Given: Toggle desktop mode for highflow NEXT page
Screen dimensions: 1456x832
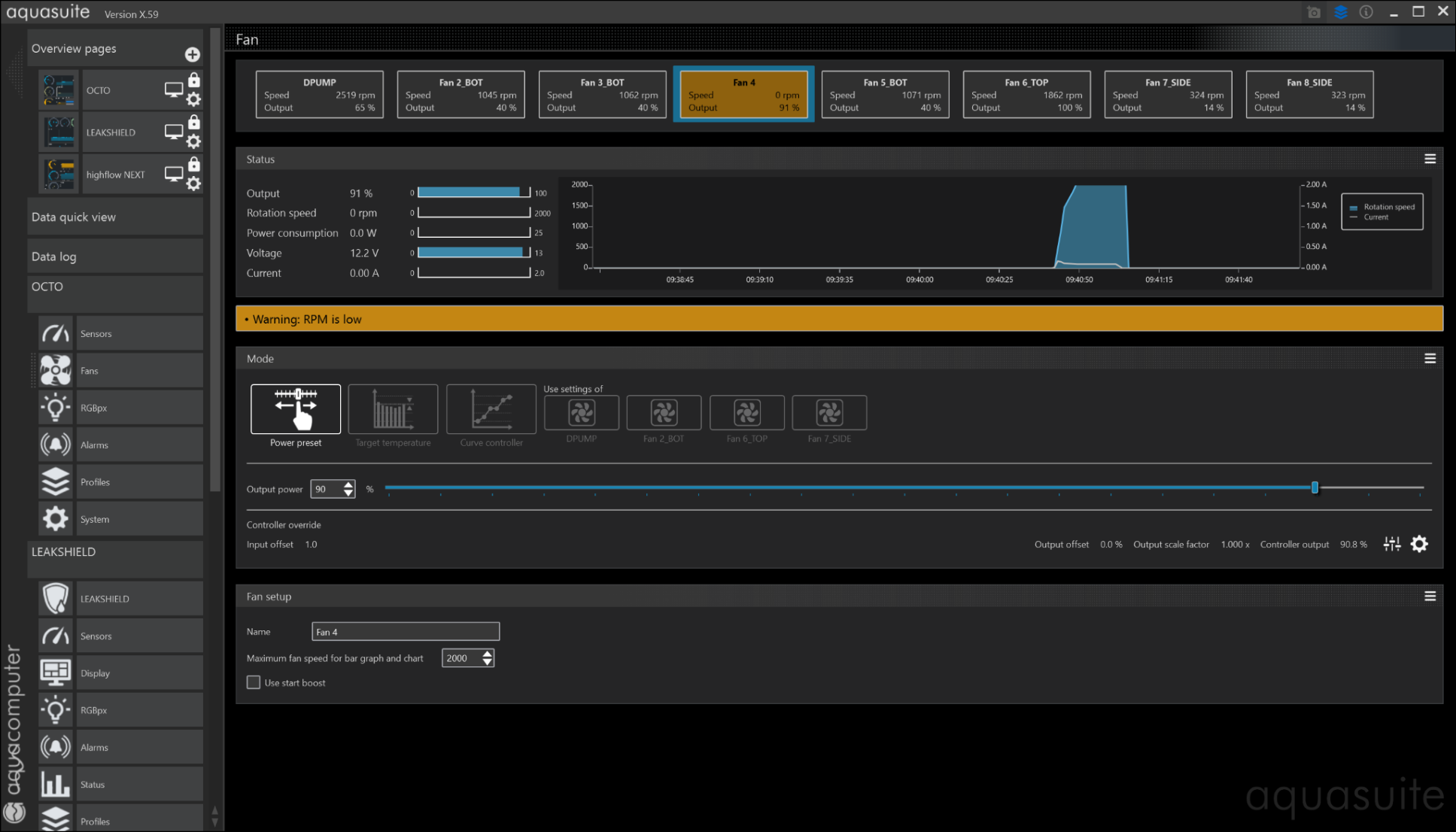Looking at the screenshot, I should [174, 174].
